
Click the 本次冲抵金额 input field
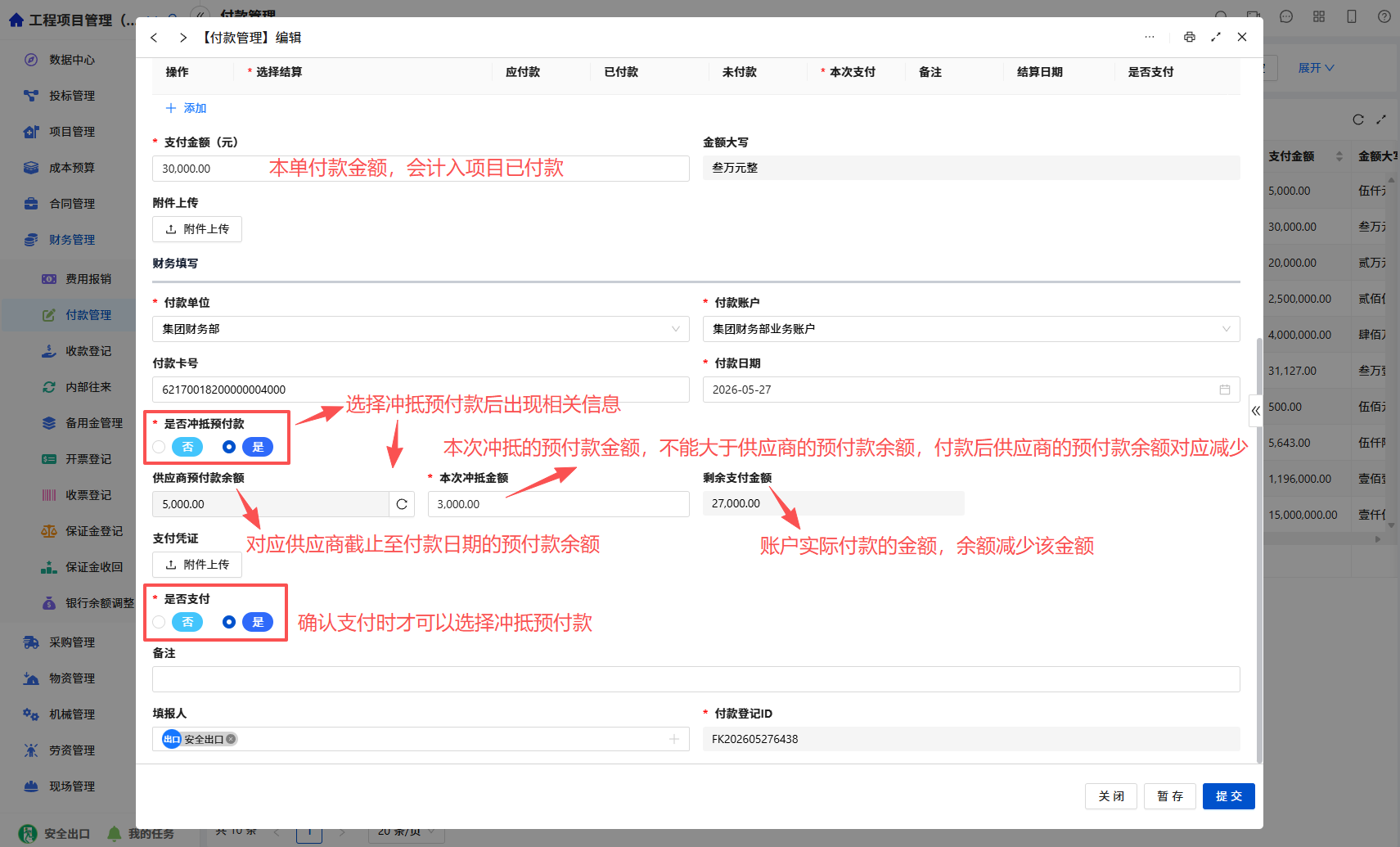tap(559, 504)
